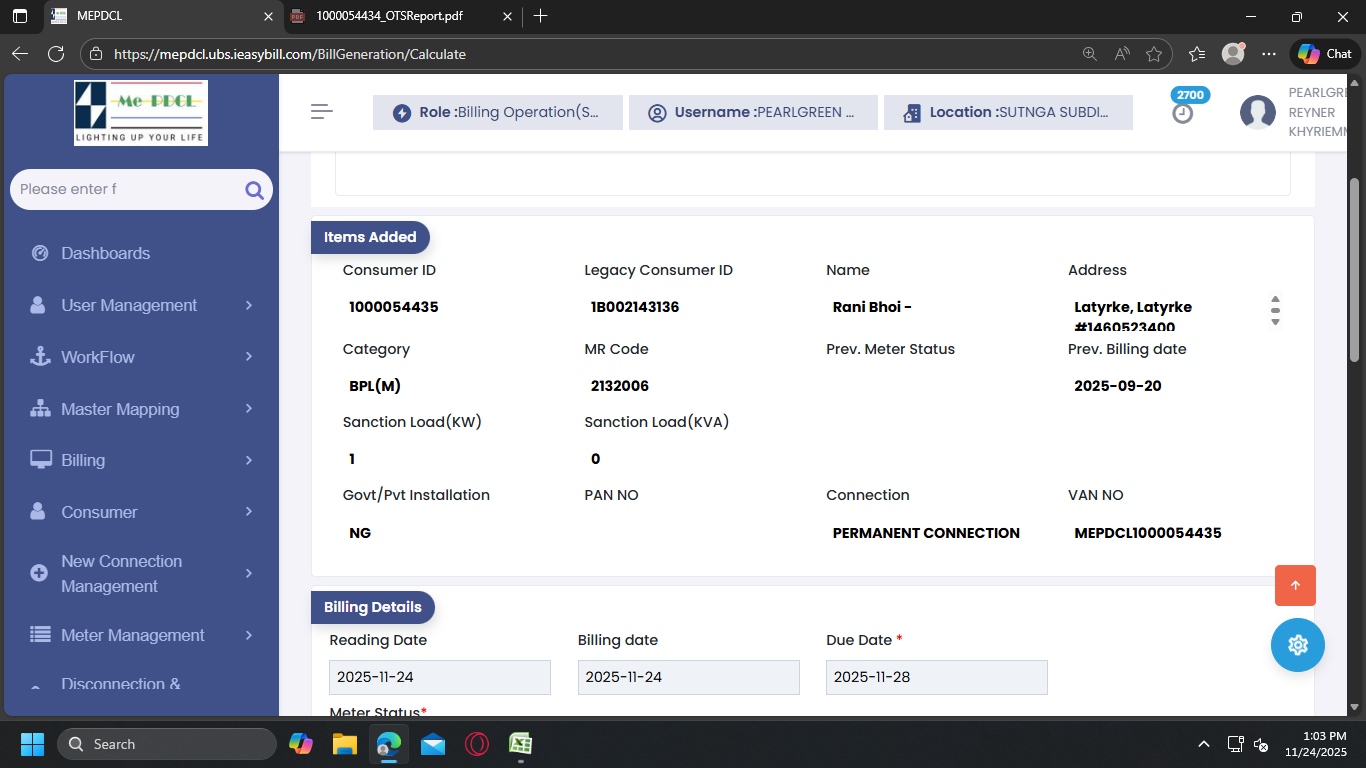The width and height of the screenshot is (1366, 768).
Task: Click the Me-PDCL logo
Action: (141, 113)
